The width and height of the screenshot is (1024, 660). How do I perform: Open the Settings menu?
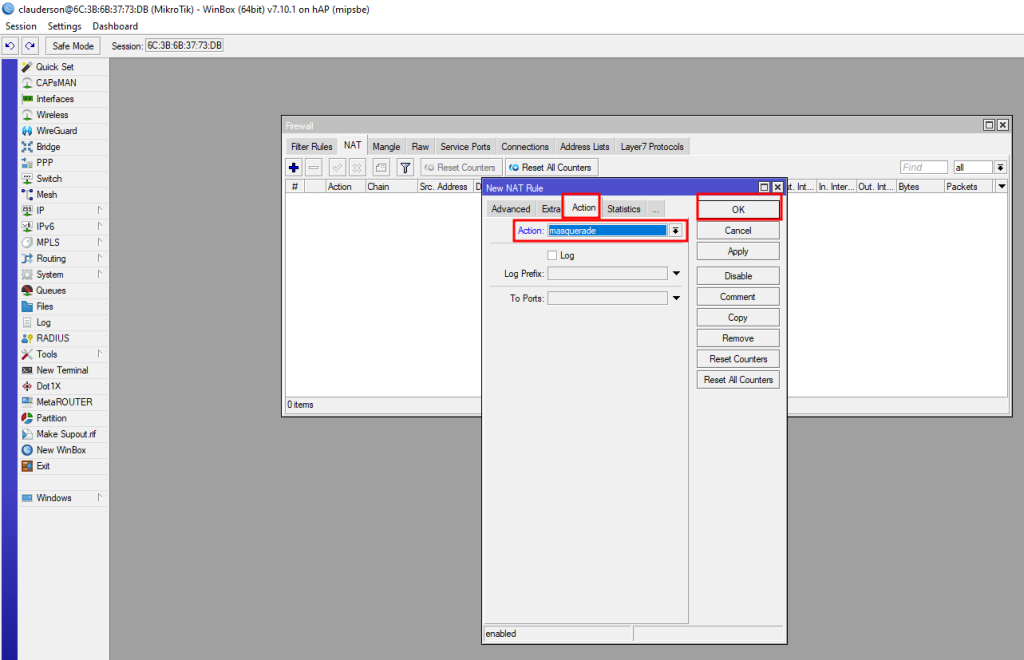coord(65,26)
